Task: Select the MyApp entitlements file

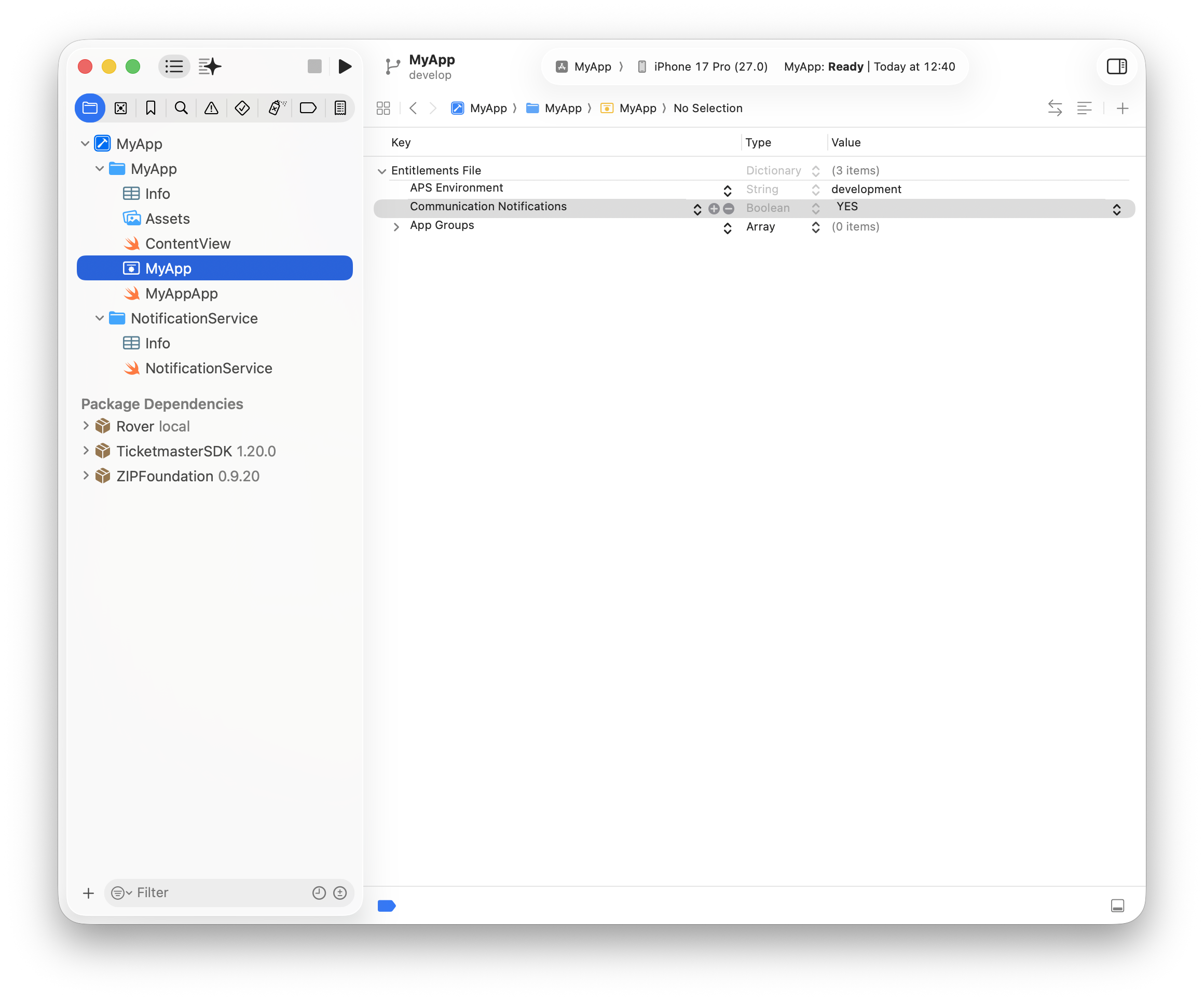Action: [214, 268]
